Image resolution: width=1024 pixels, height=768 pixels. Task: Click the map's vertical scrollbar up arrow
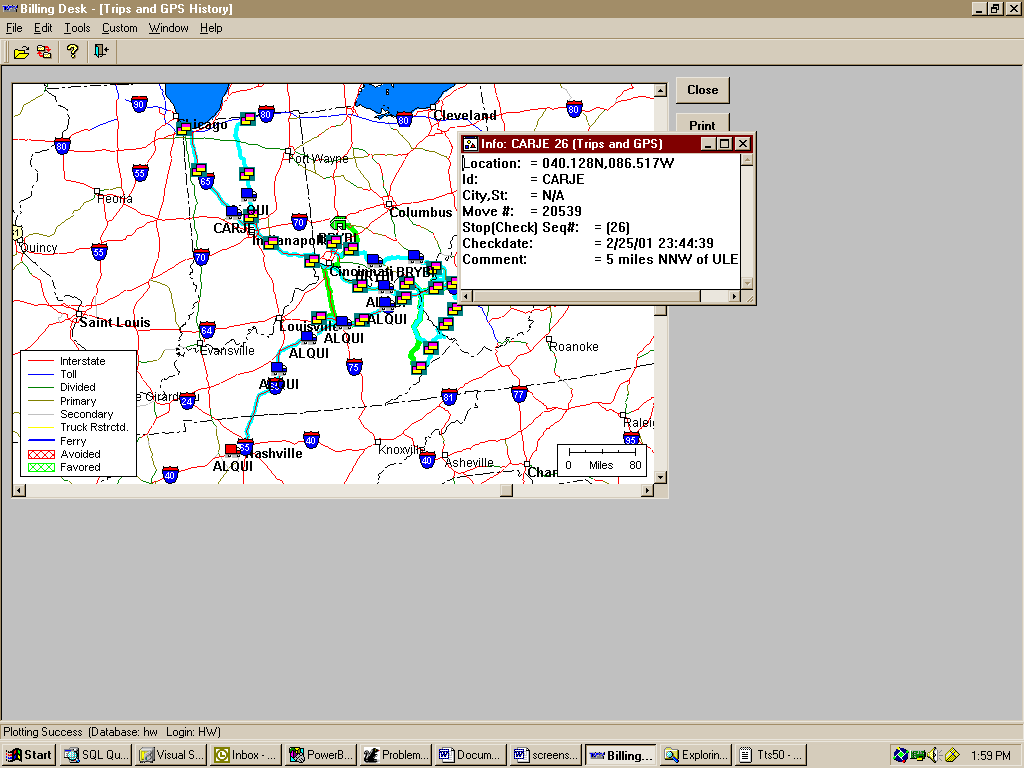pyautogui.click(x=661, y=91)
